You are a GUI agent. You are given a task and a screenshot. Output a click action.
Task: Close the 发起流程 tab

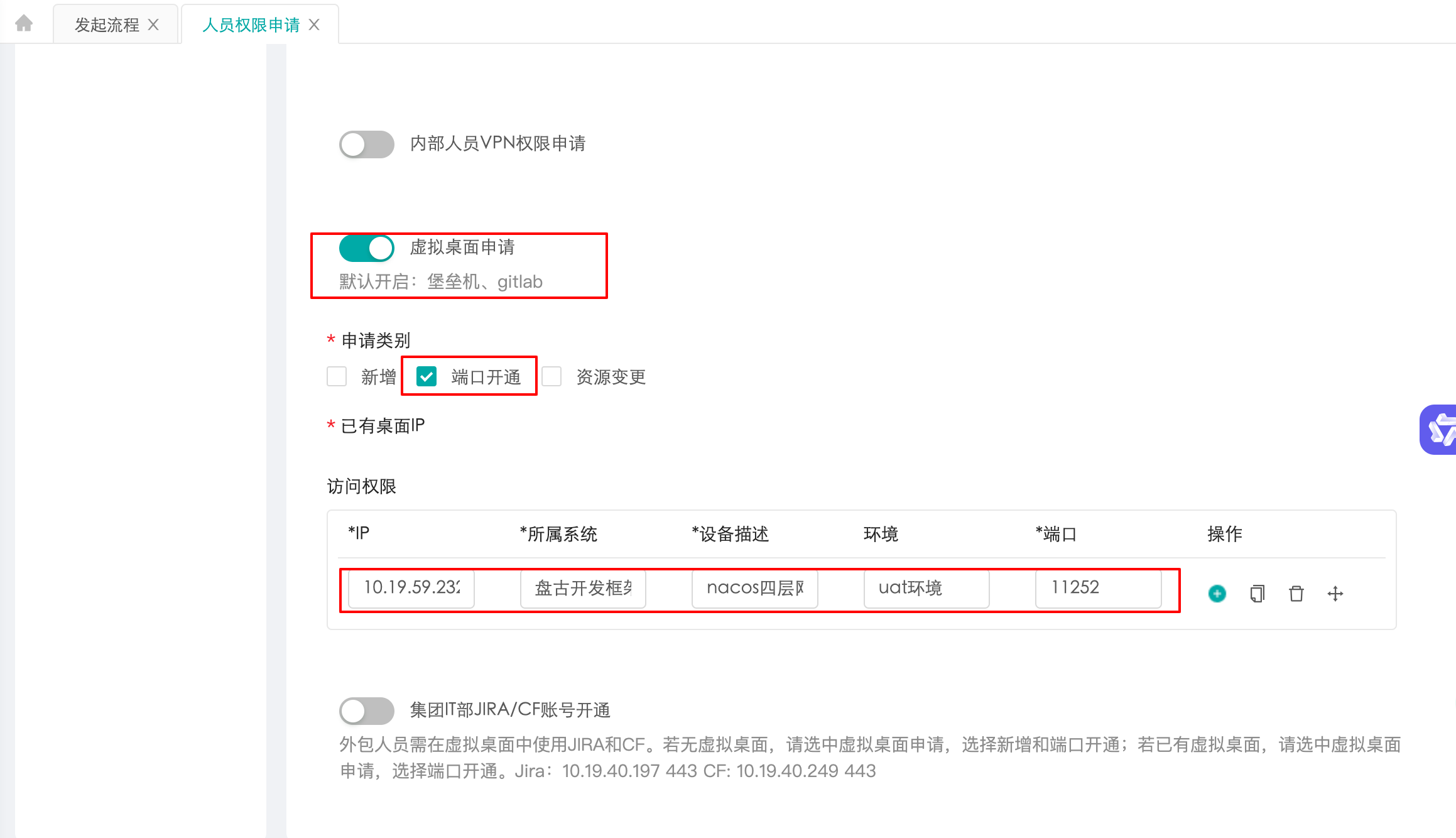[x=153, y=24]
